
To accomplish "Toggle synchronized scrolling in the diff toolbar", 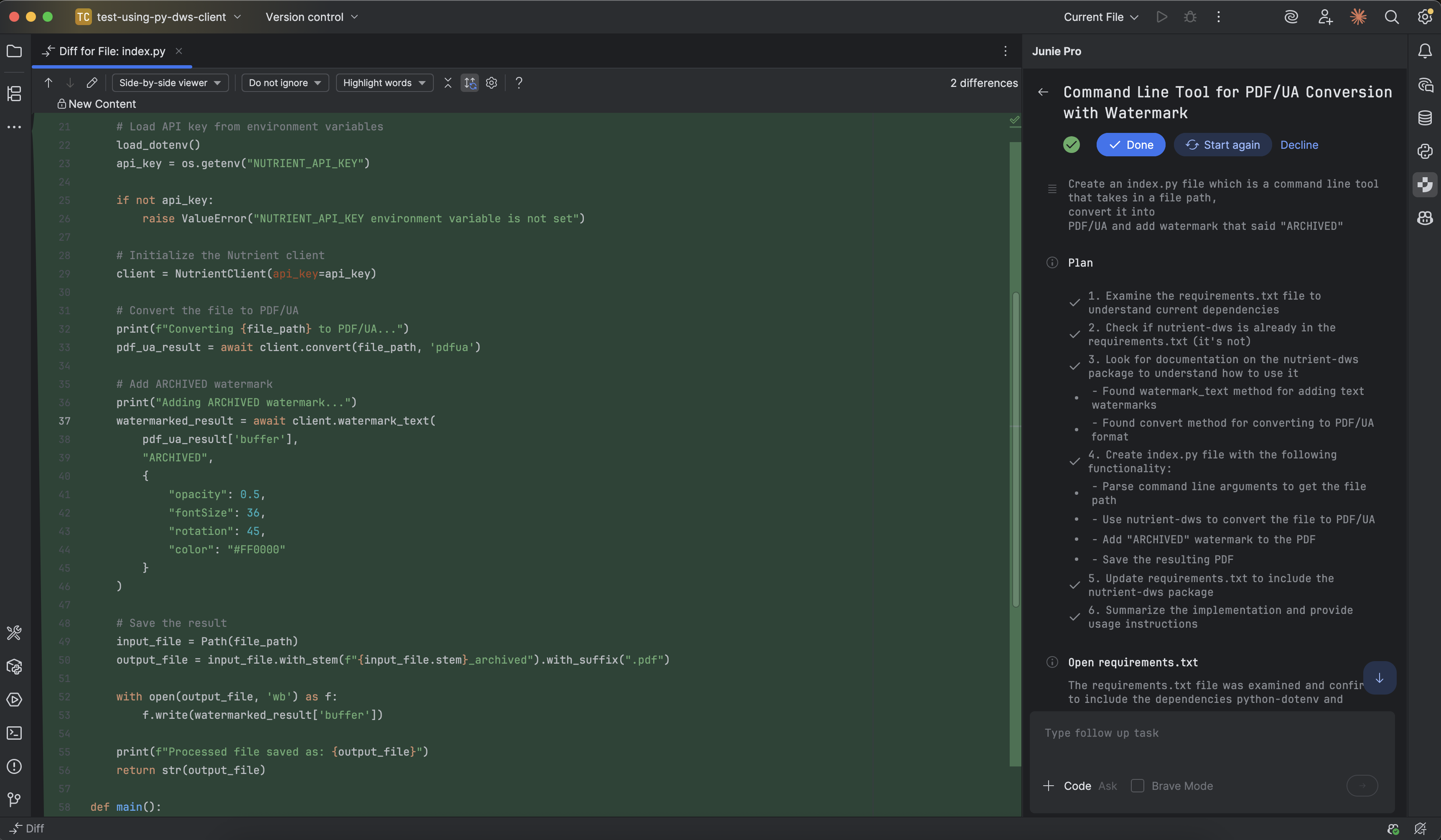I will click(470, 83).
